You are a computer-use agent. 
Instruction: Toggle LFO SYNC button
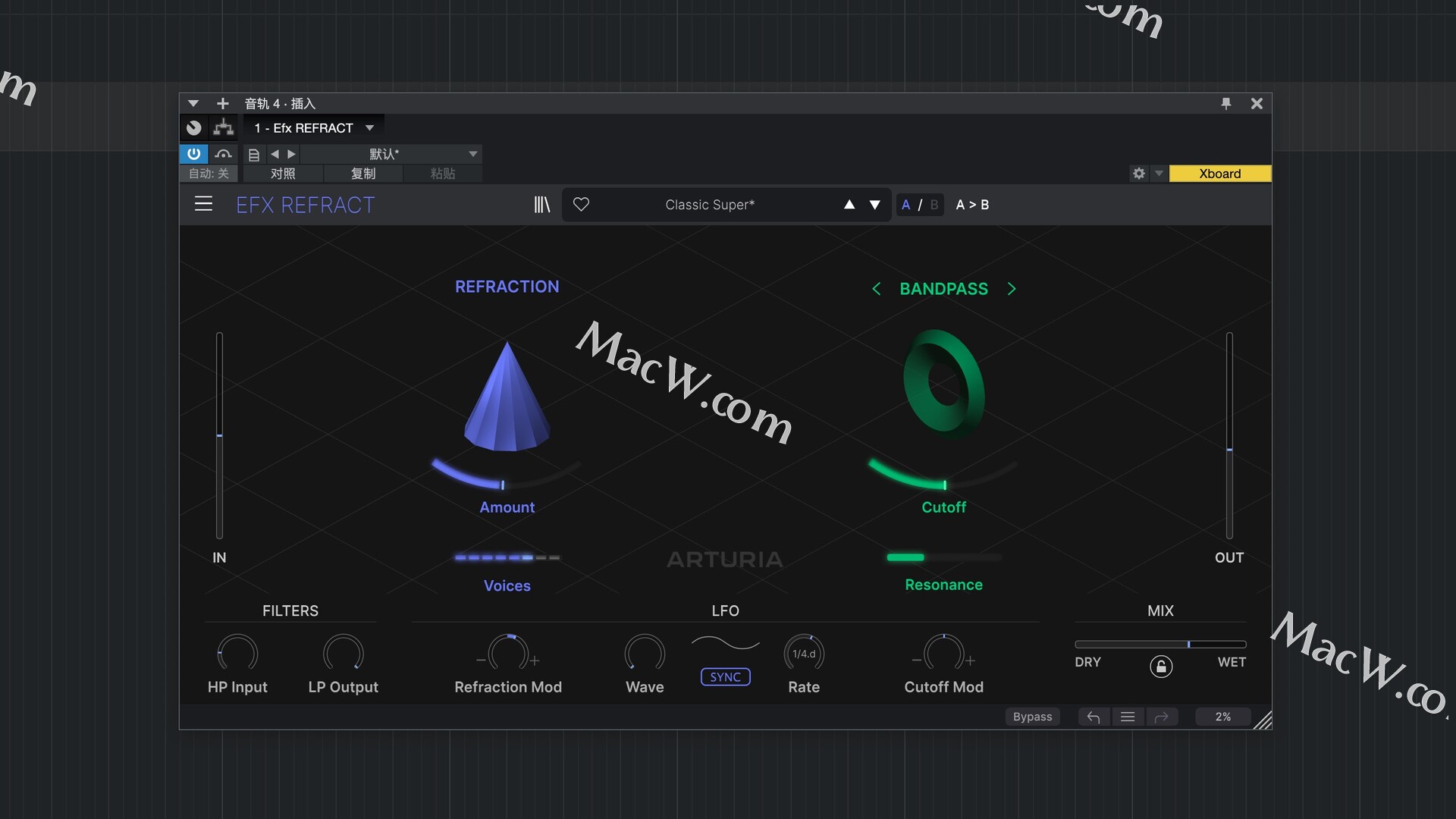pyautogui.click(x=726, y=677)
